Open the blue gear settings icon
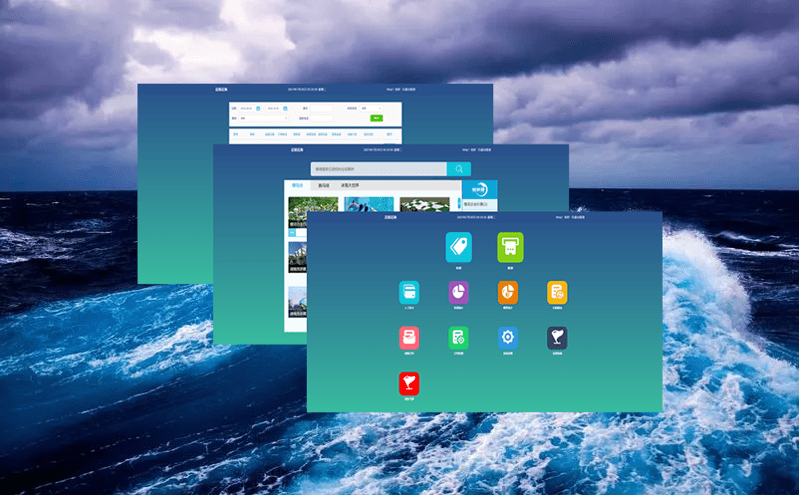This screenshot has width=799, height=495. [x=508, y=338]
